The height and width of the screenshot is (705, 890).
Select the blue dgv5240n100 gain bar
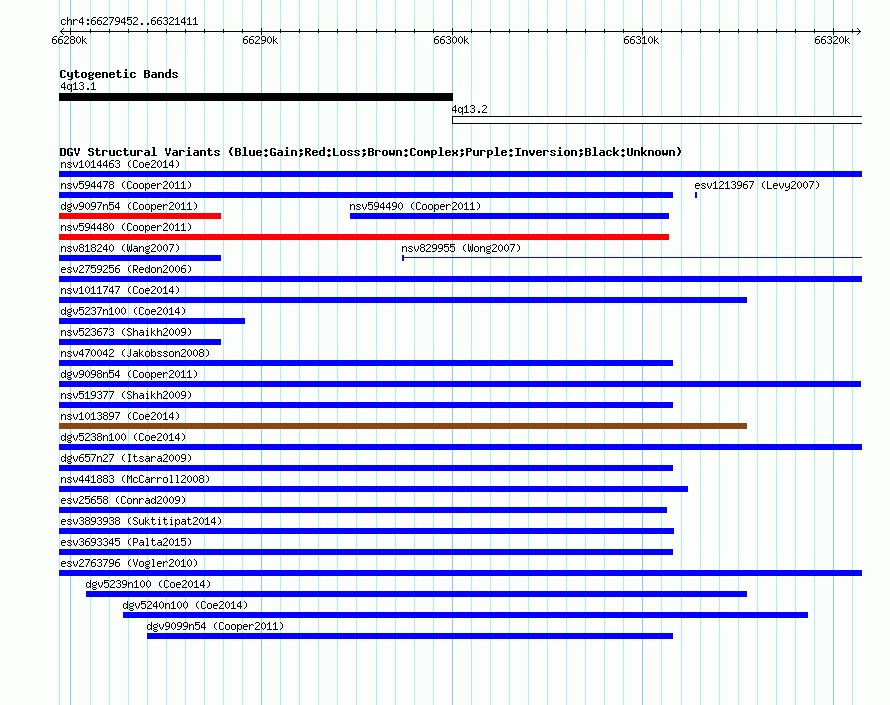pos(465,615)
